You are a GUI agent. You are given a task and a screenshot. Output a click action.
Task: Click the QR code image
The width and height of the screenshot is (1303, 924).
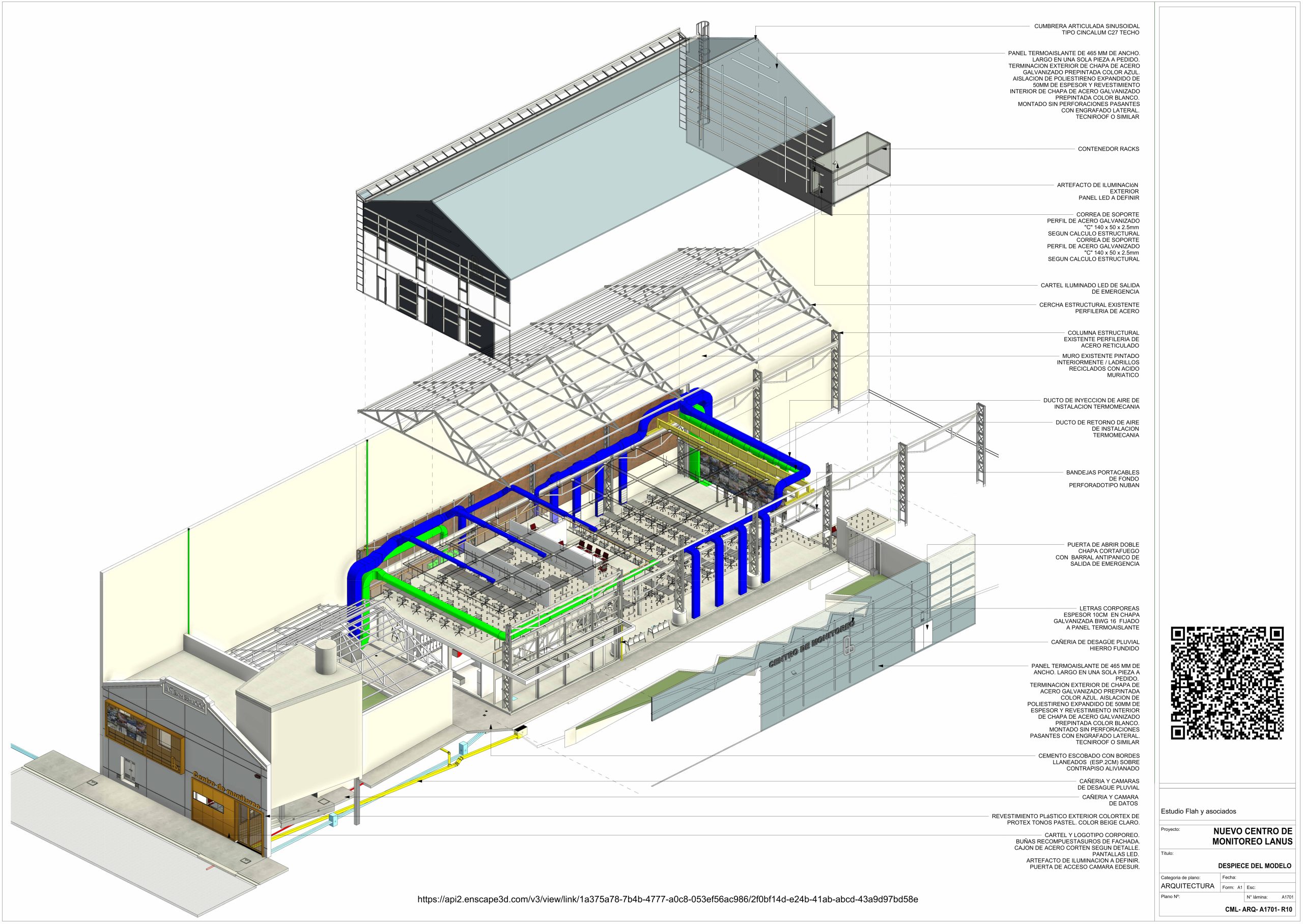(x=1227, y=683)
